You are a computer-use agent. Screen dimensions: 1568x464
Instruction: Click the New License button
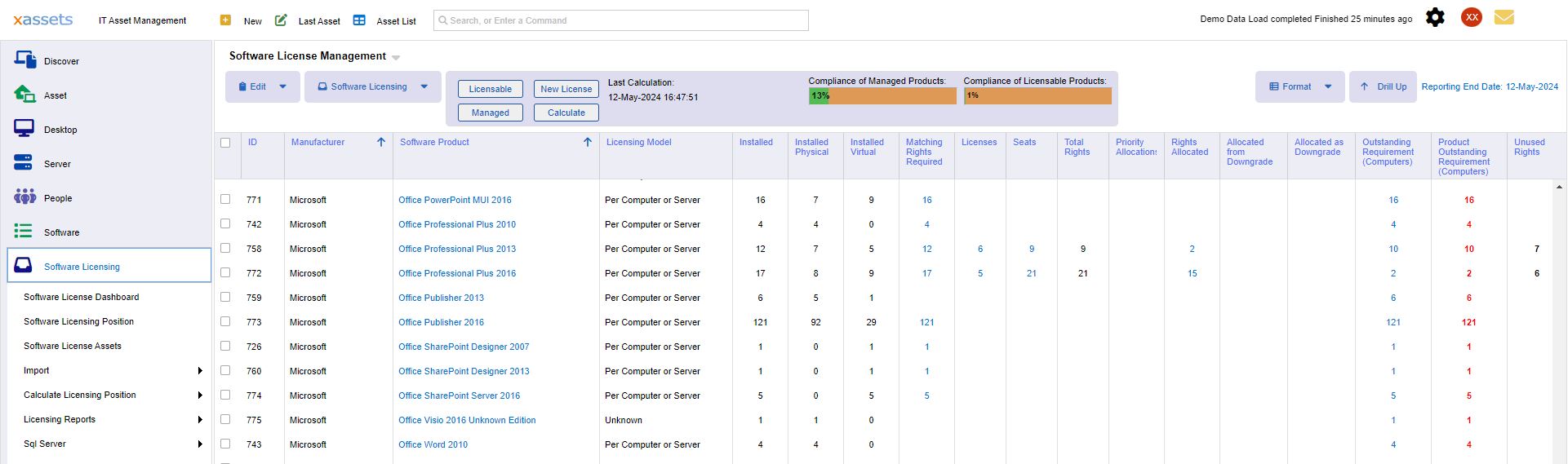(x=566, y=89)
